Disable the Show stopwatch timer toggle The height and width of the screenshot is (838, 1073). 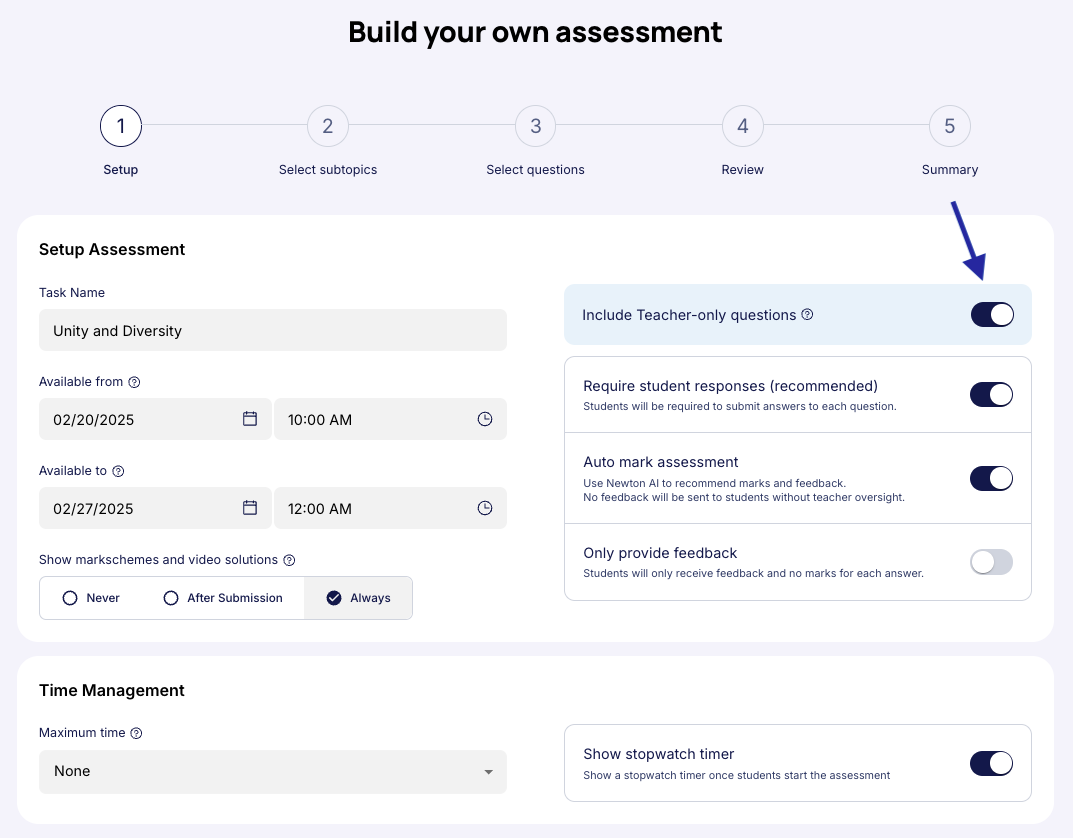tap(991, 763)
